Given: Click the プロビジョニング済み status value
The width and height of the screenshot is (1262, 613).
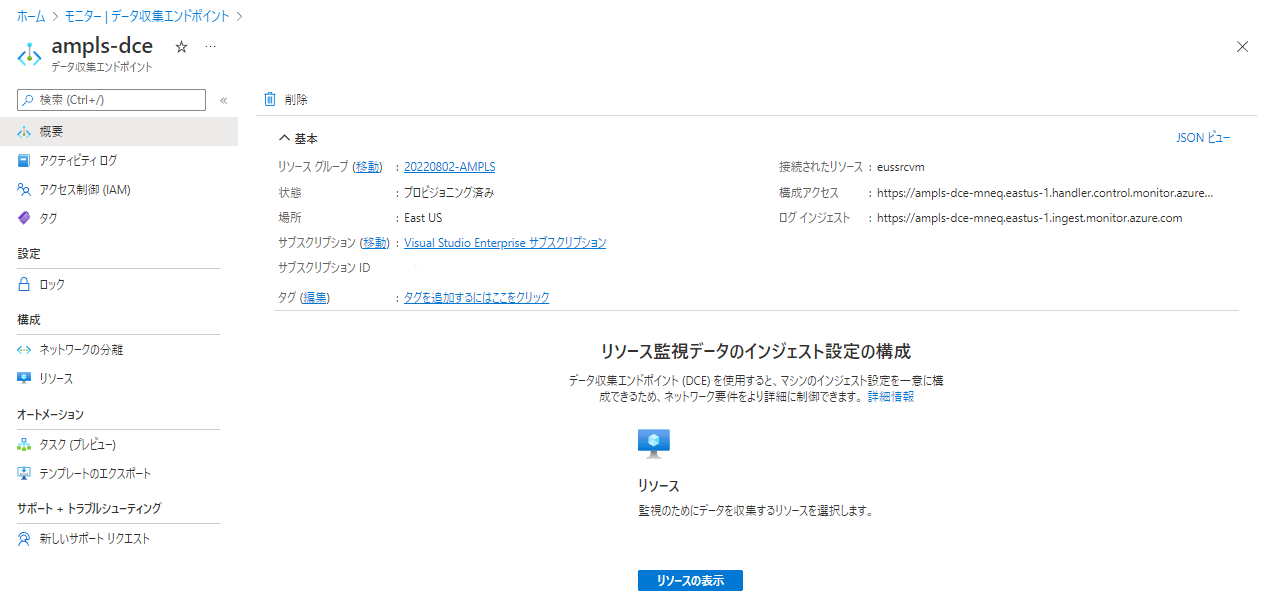Looking at the screenshot, I should coord(449,193).
